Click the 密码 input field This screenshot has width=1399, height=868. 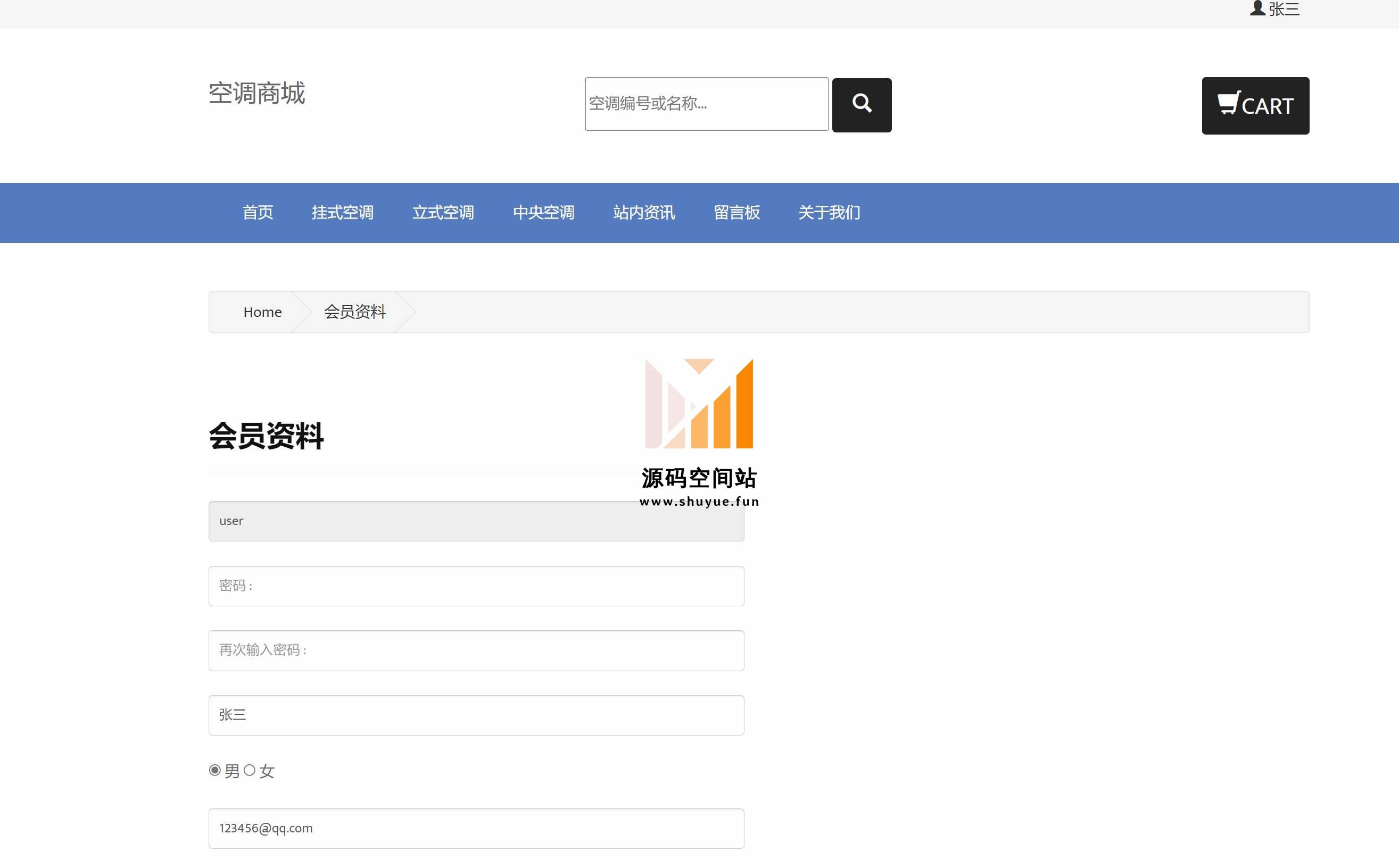click(x=476, y=586)
